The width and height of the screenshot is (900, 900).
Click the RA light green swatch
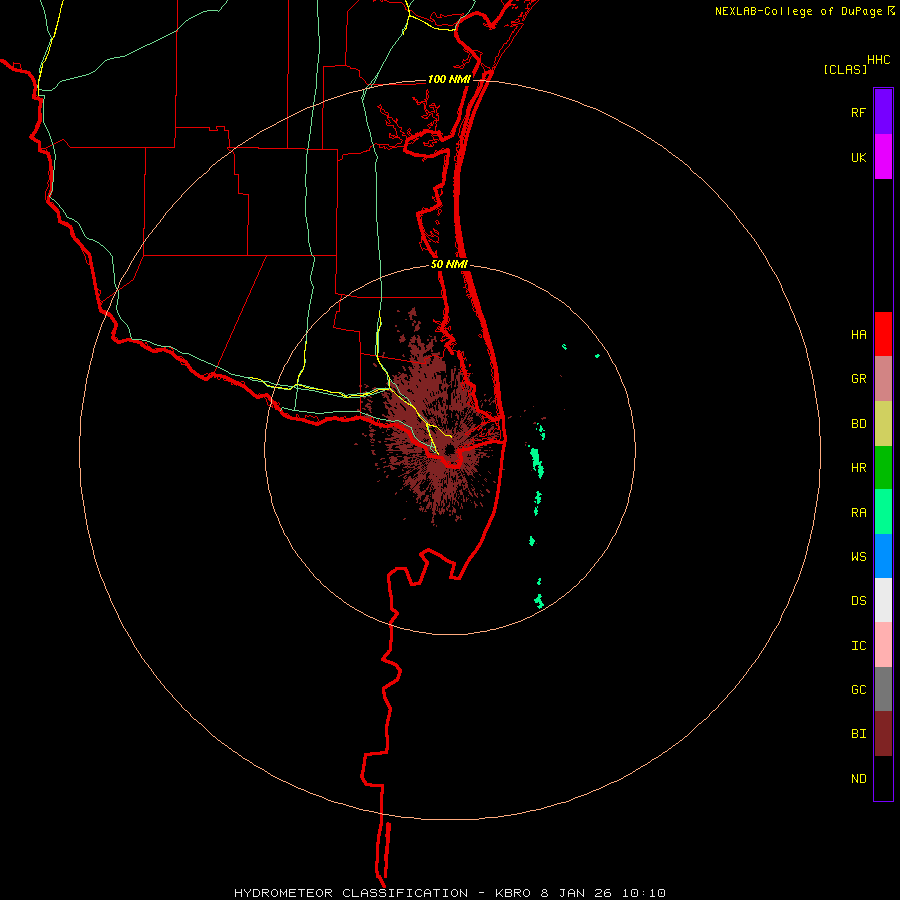tap(883, 512)
